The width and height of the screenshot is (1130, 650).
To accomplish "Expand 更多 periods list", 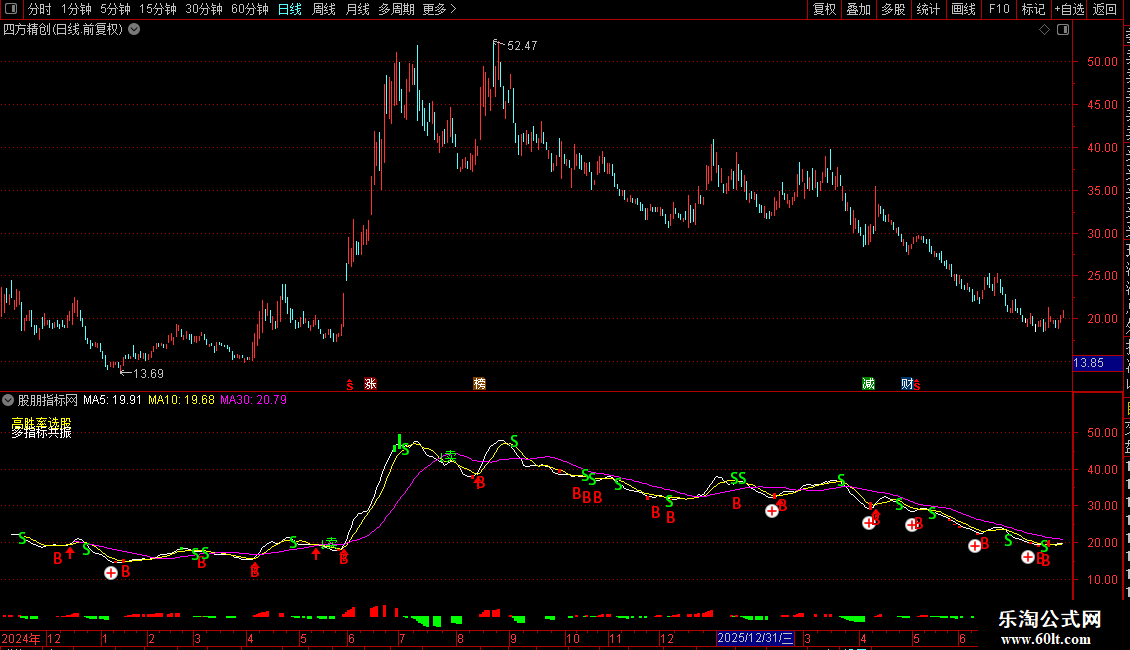I will [439, 9].
